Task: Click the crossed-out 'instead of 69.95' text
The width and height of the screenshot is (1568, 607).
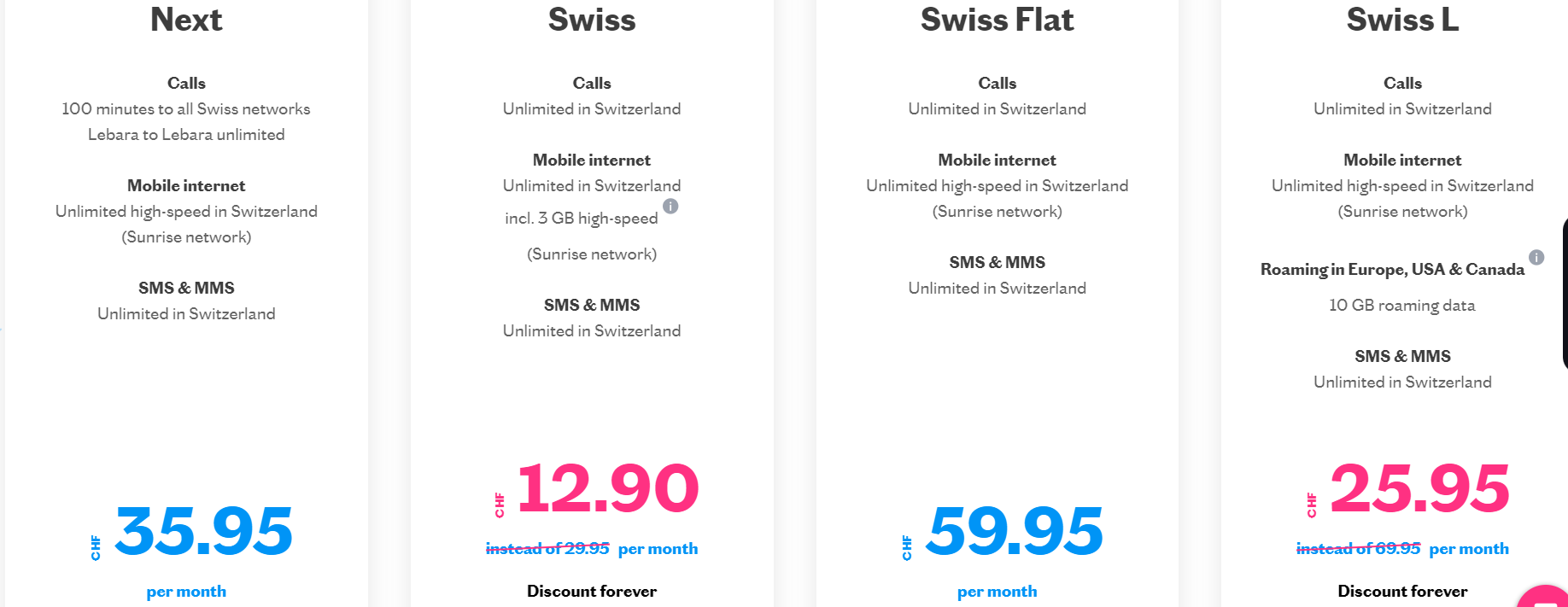Action: [1358, 548]
